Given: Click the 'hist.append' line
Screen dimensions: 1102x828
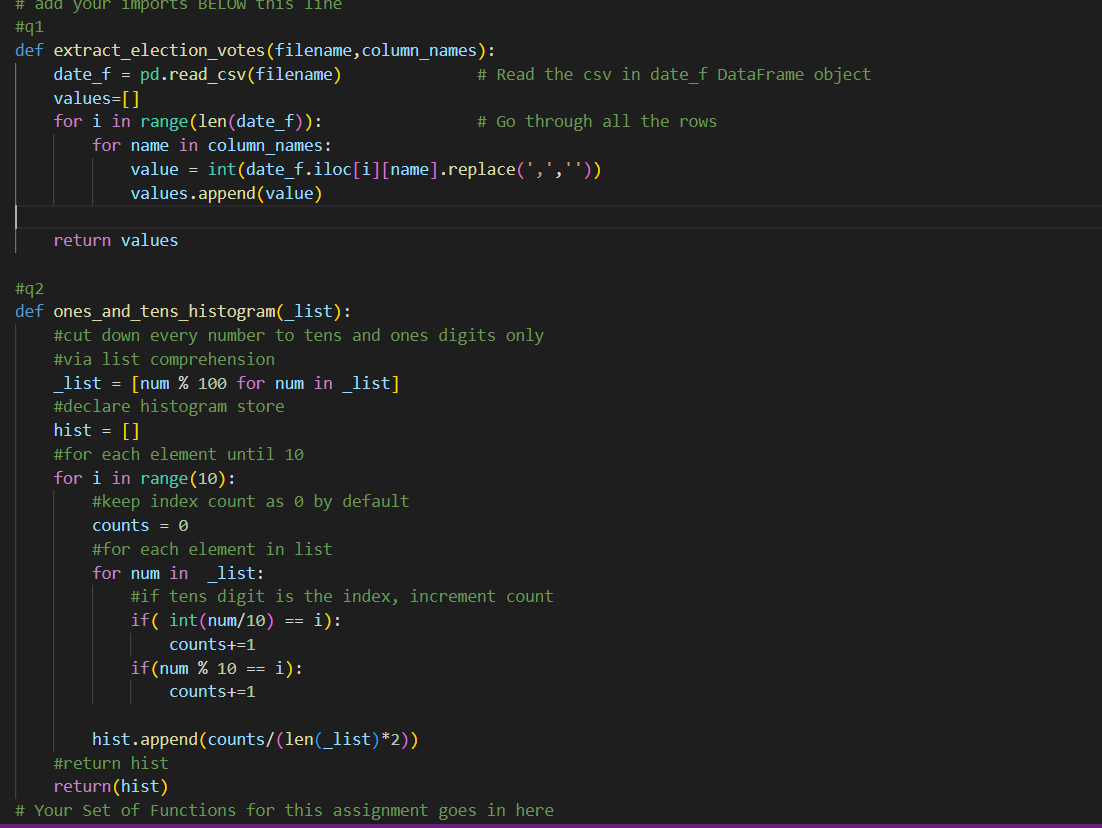Looking at the screenshot, I should point(255,739).
